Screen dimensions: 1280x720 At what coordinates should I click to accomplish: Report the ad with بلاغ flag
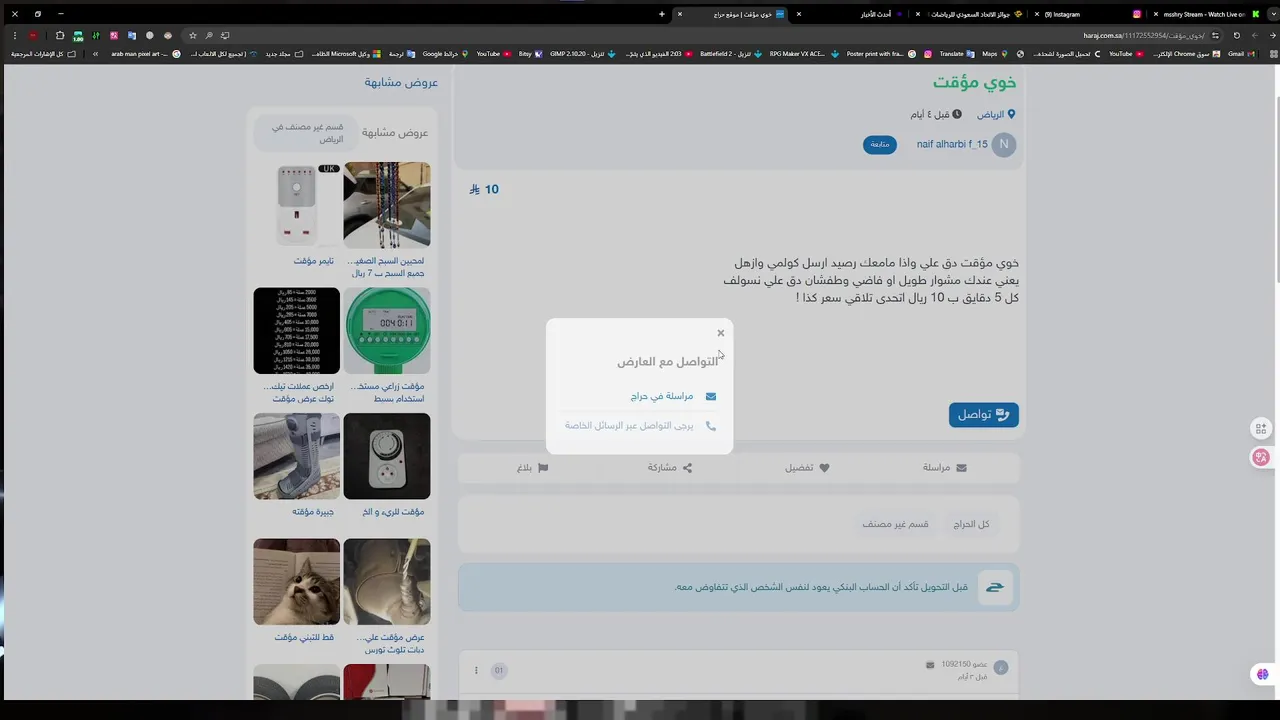(x=532, y=467)
